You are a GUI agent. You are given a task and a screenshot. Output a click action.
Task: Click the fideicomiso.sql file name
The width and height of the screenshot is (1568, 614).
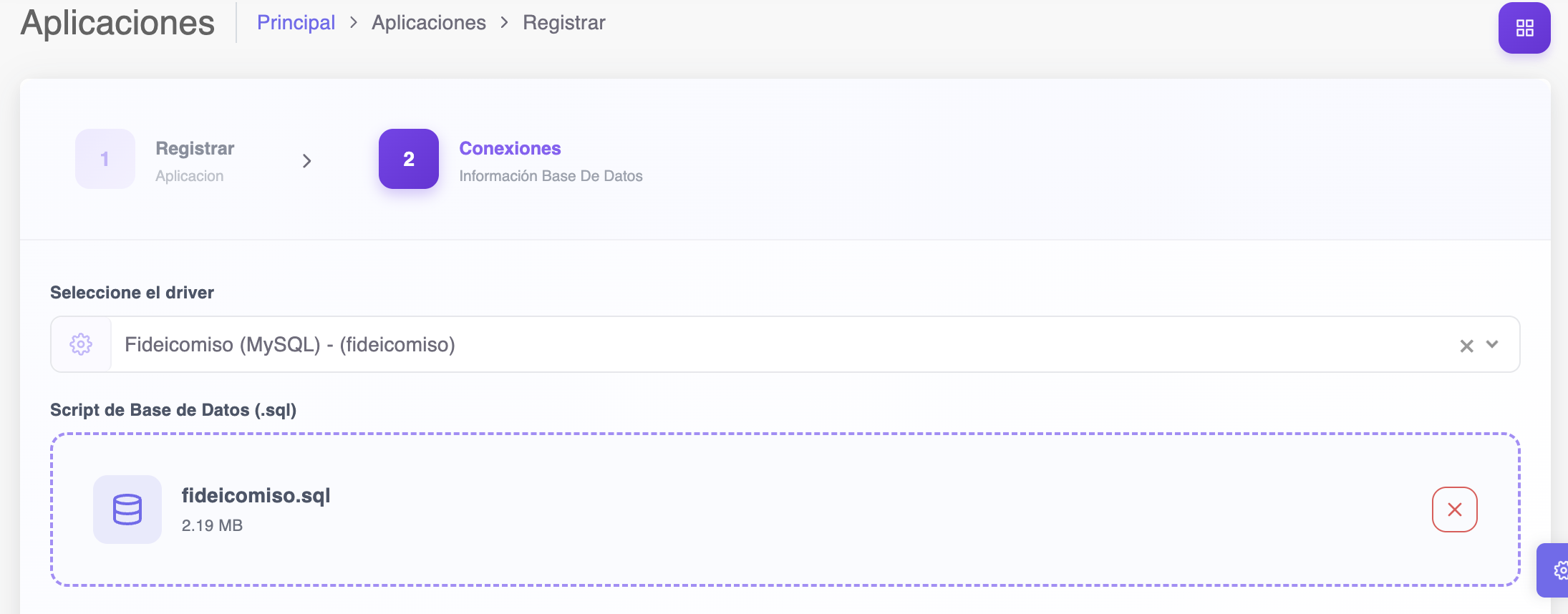(x=256, y=495)
